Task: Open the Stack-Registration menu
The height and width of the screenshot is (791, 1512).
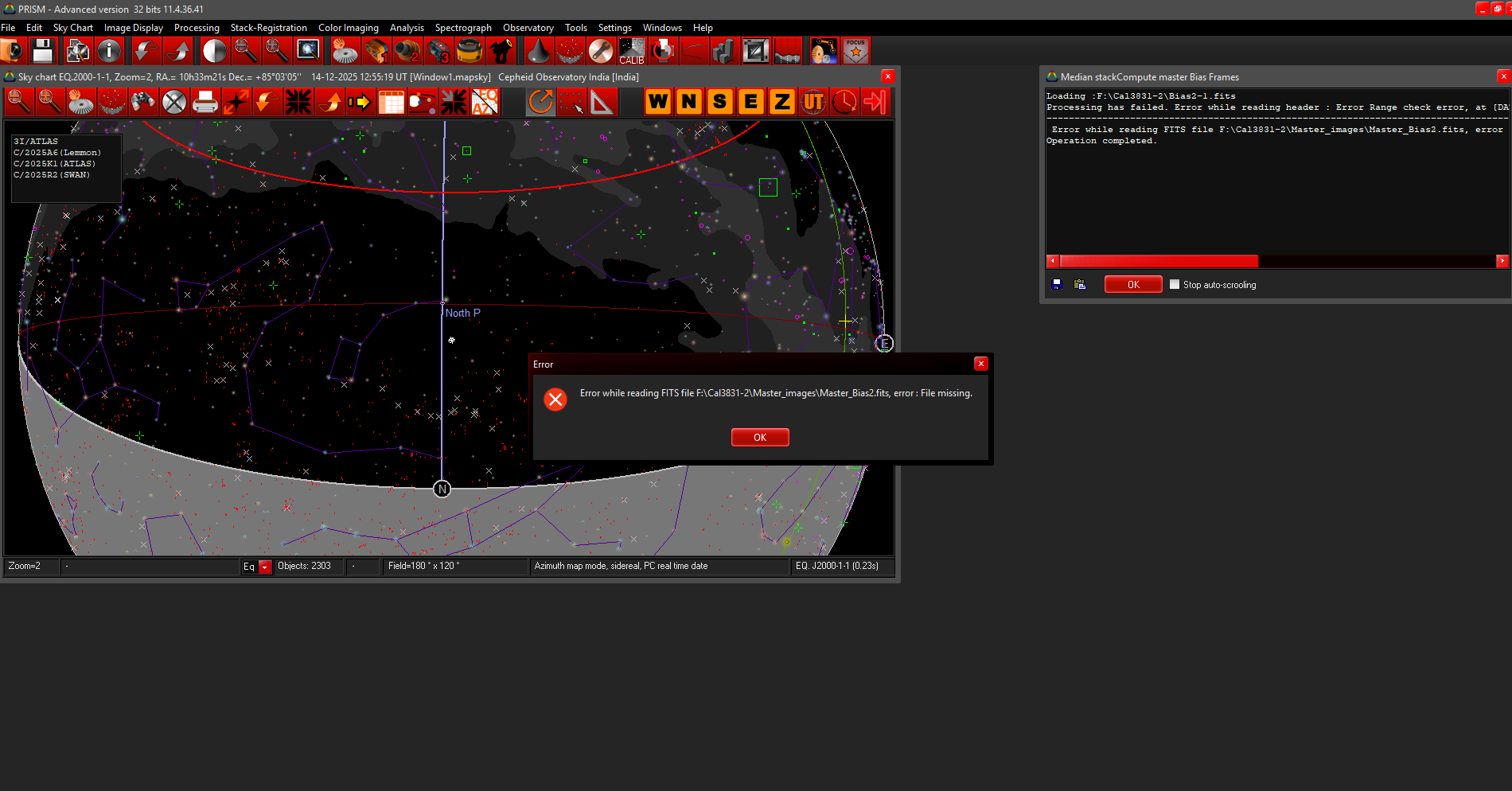Action: pos(268,28)
